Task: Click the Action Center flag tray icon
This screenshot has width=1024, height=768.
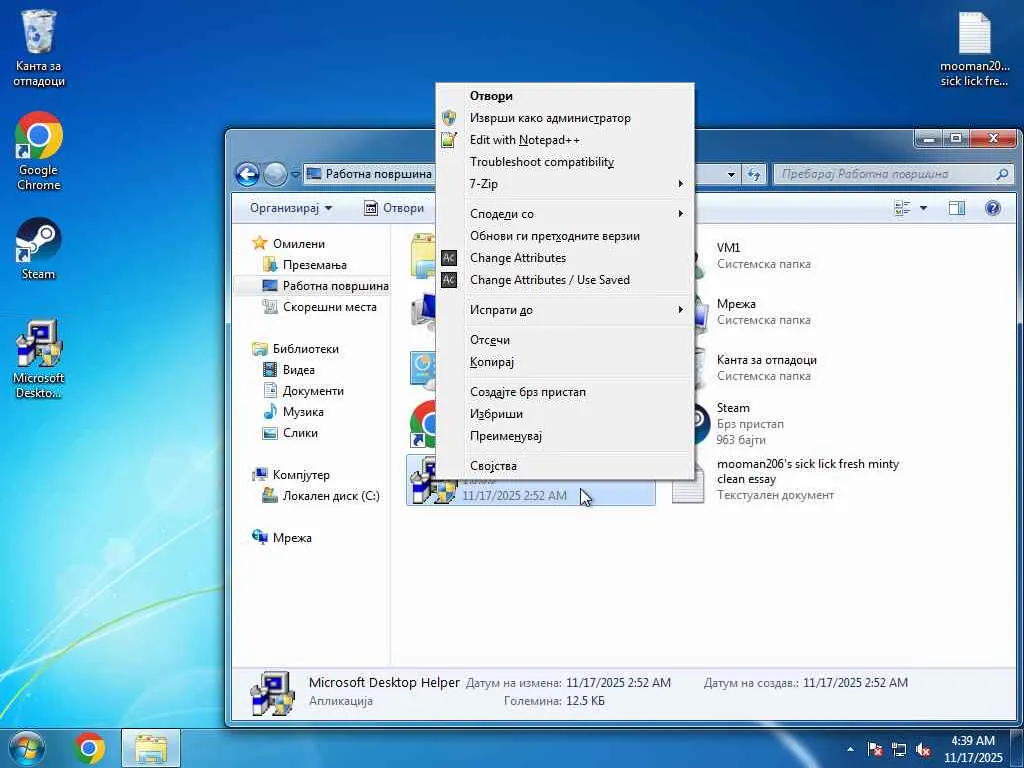Action: (x=875, y=749)
